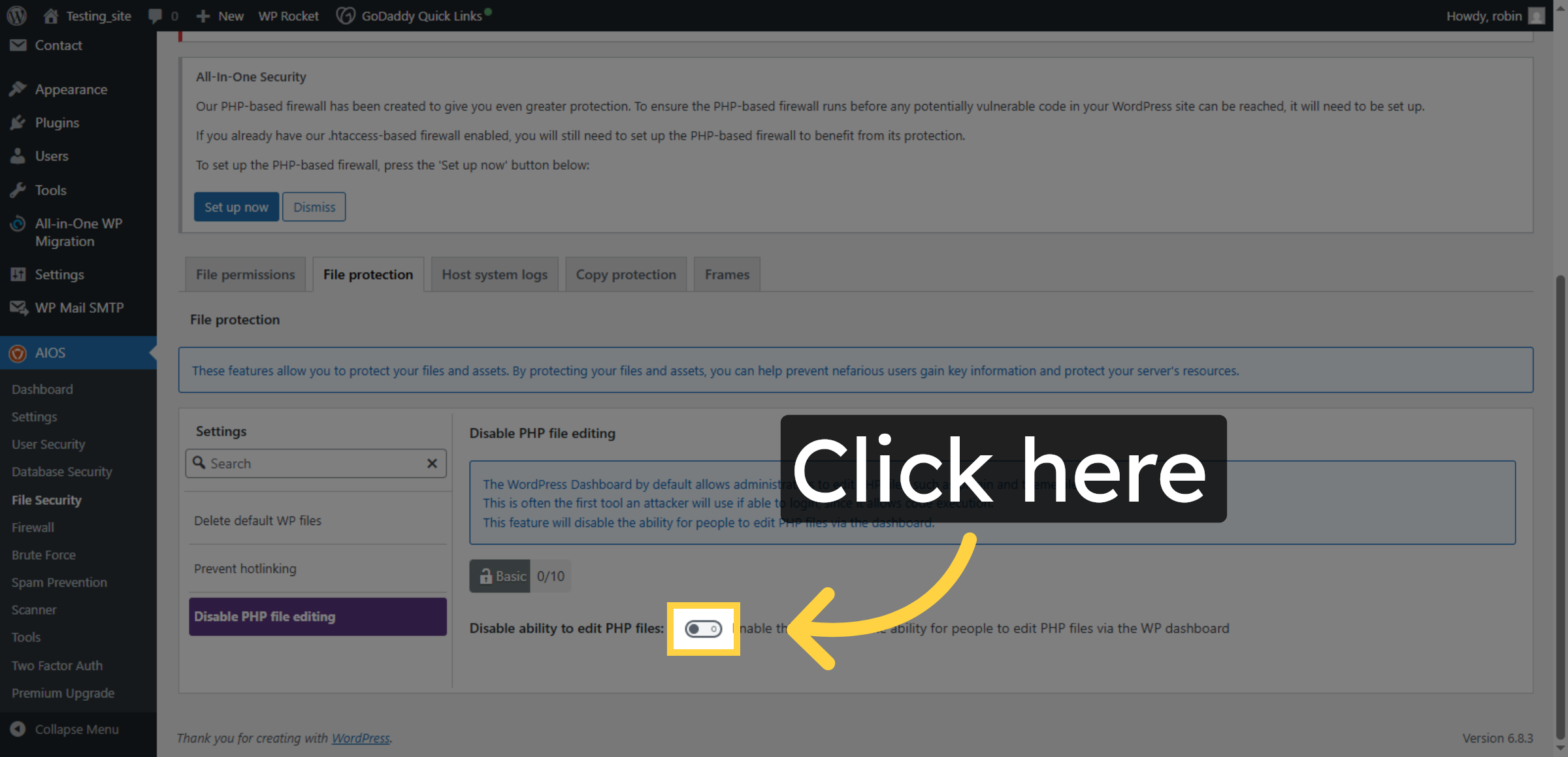Open WP Rocket from the admin bar
Viewport: 1568px width, 757px height.
click(287, 16)
